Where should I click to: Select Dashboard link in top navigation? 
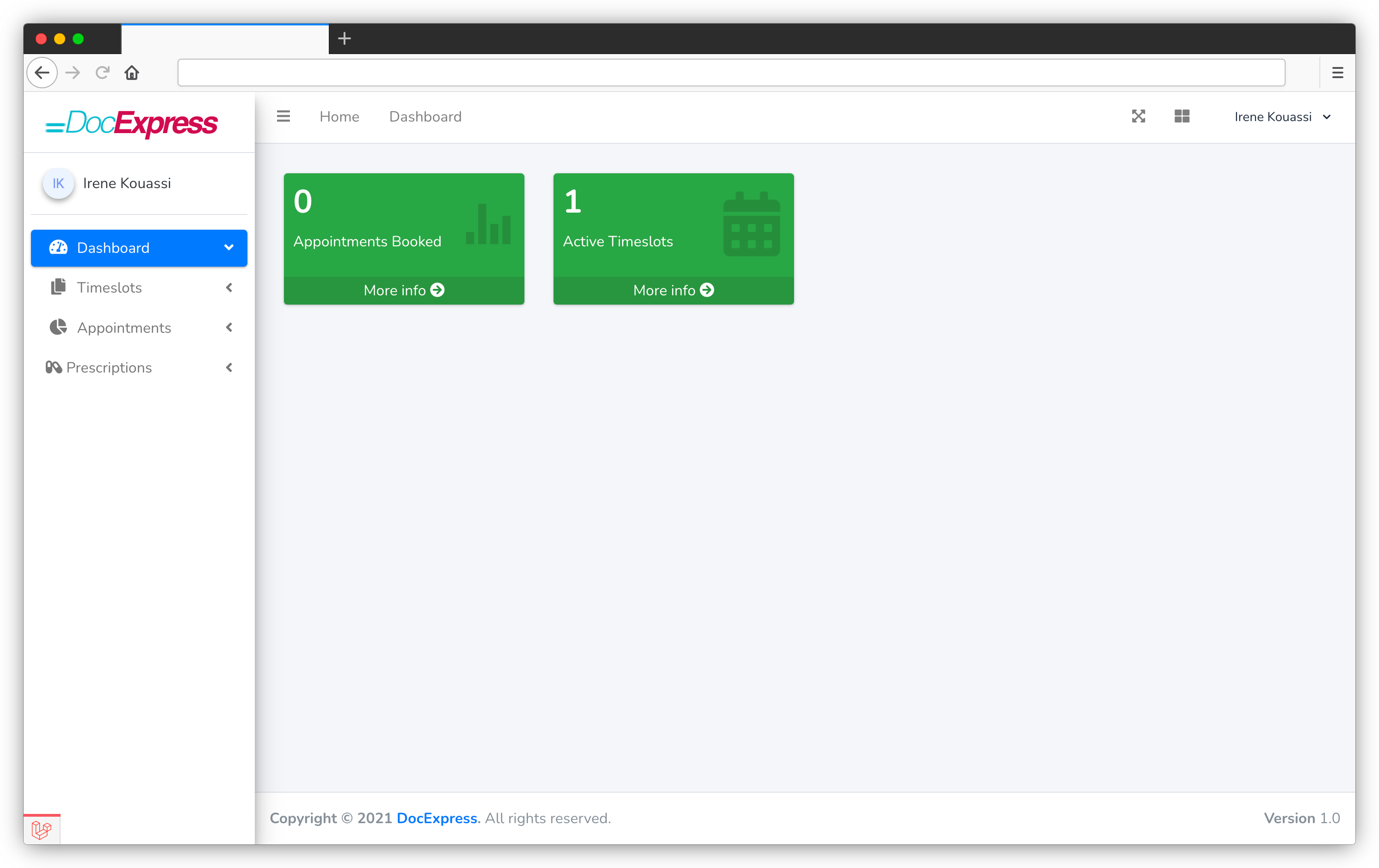[425, 117]
